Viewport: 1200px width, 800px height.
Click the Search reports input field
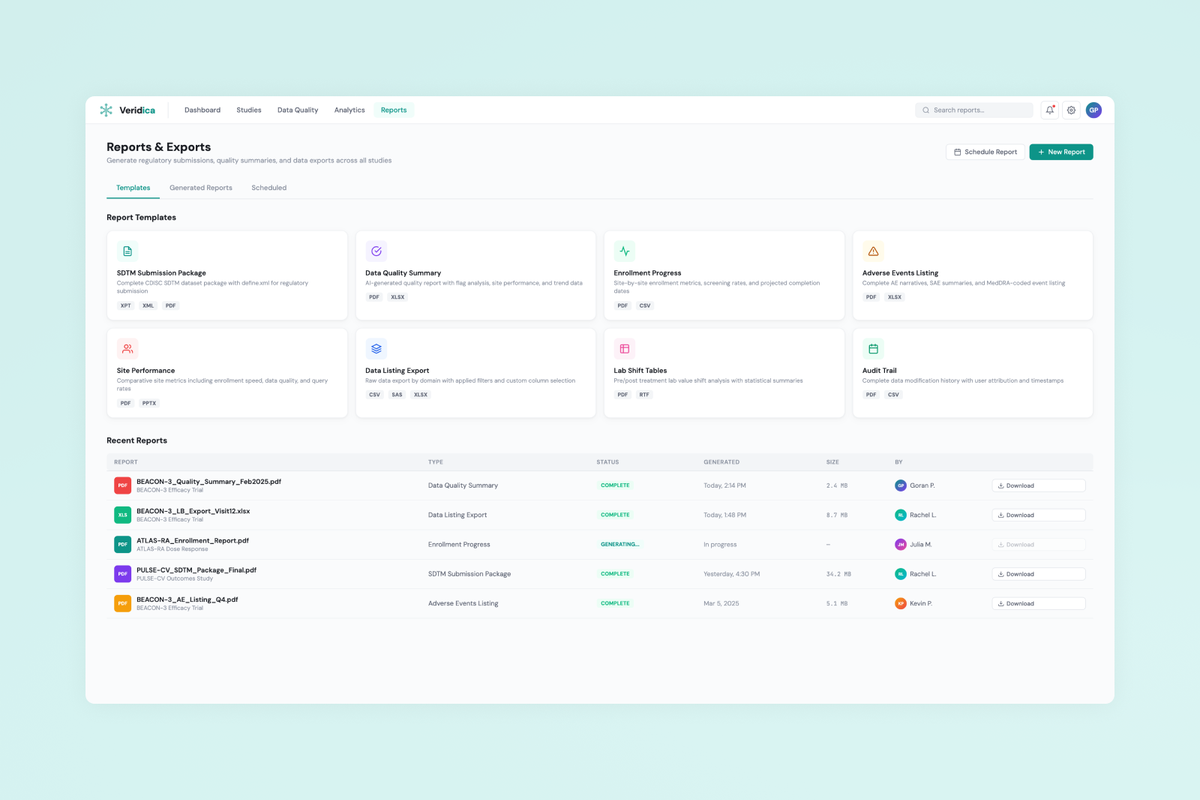(978, 110)
